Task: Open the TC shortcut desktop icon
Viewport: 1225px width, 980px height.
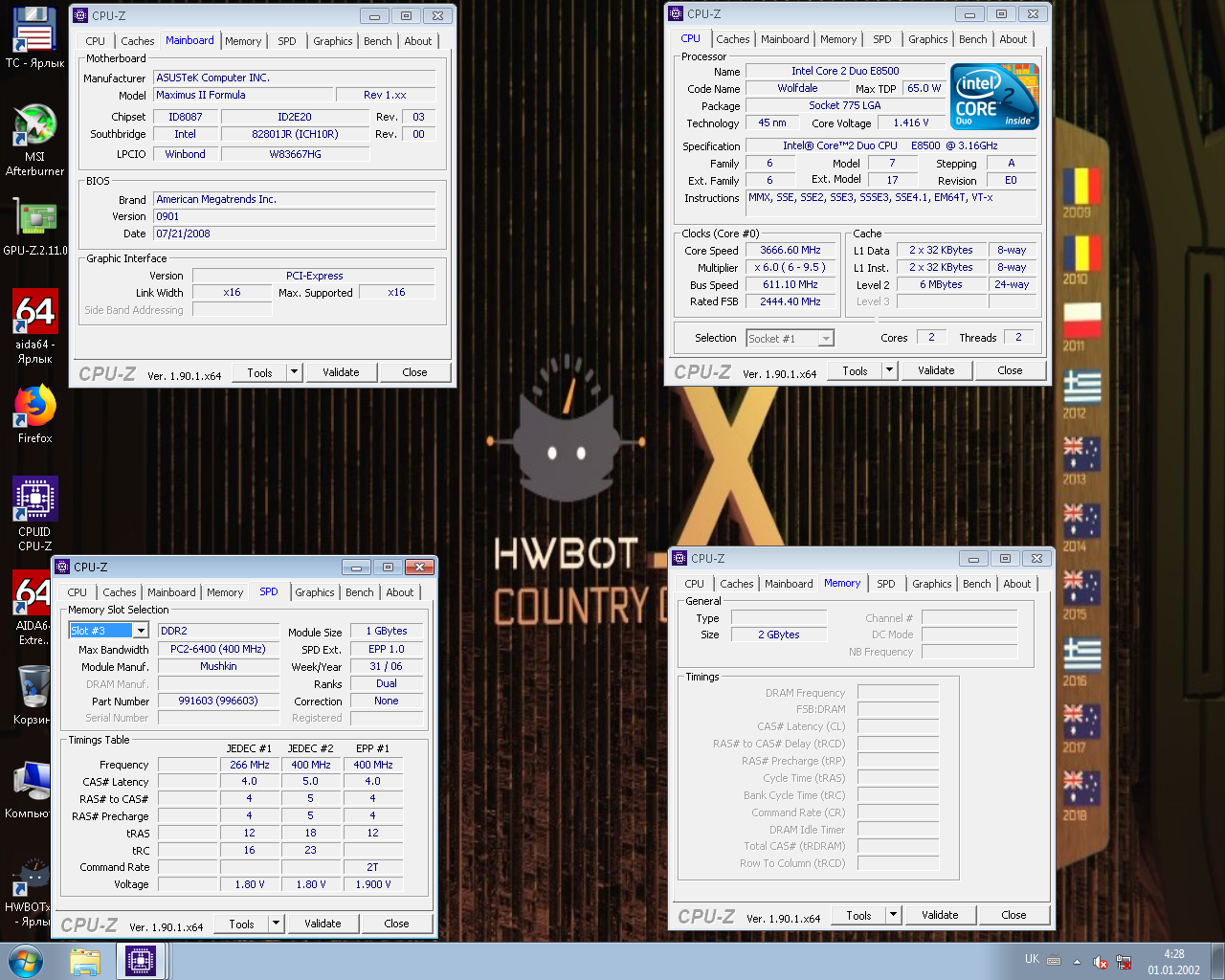Action: click(34, 38)
